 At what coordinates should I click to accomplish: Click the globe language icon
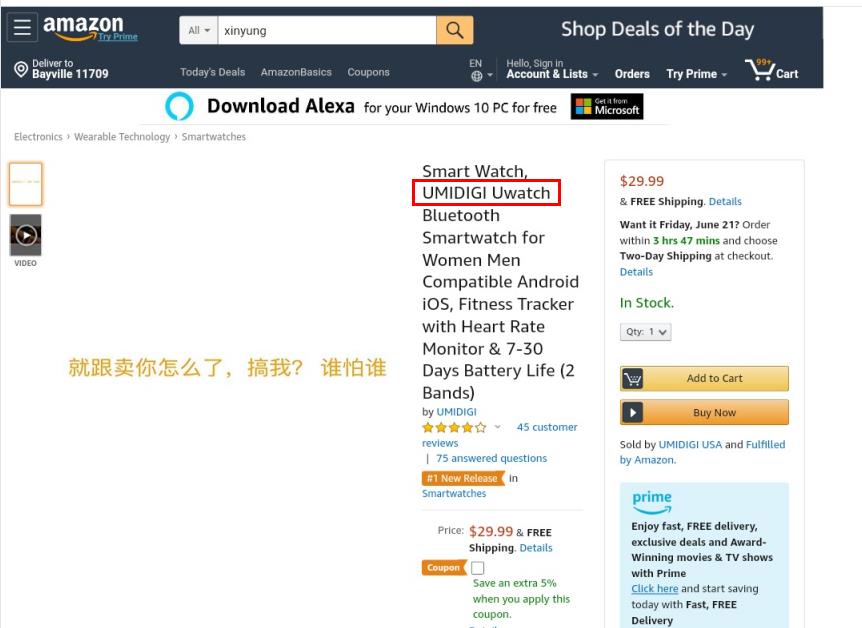[476, 76]
